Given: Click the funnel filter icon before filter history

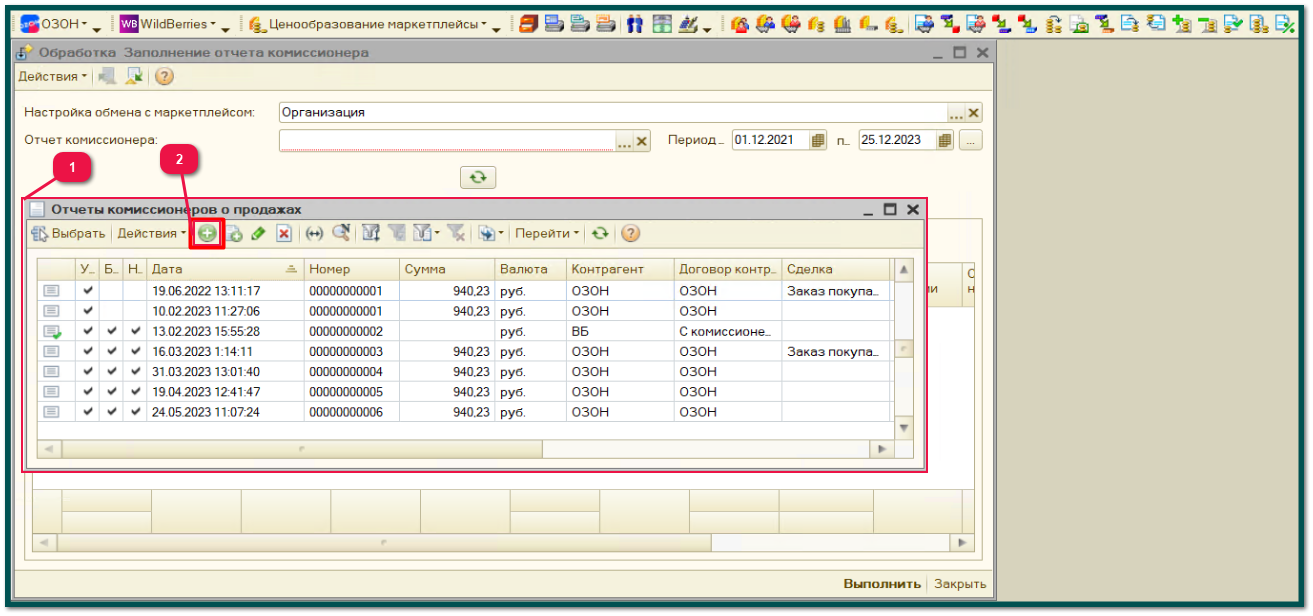Looking at the screenshot, I should (x=397, y=233).
